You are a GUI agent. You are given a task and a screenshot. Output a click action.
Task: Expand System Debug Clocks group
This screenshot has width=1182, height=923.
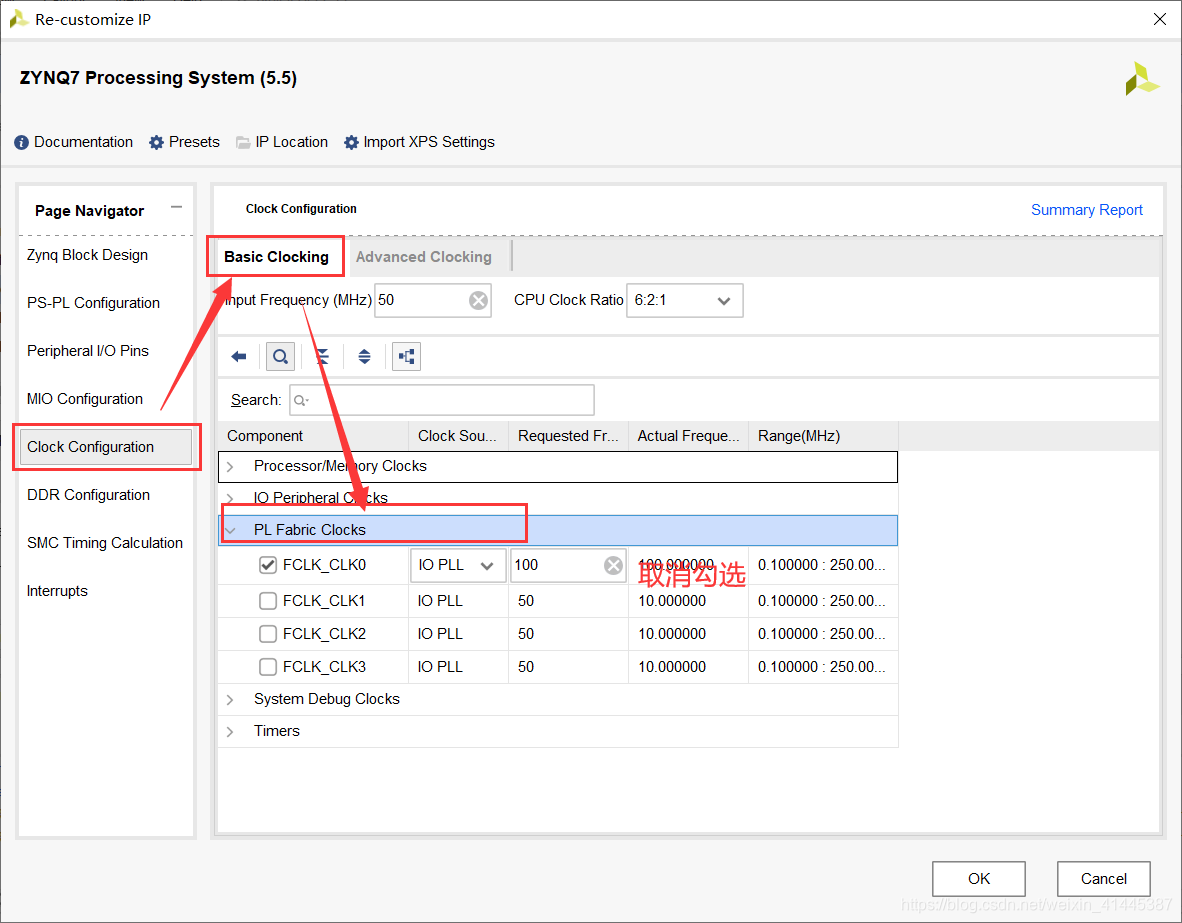pos(231,700)
